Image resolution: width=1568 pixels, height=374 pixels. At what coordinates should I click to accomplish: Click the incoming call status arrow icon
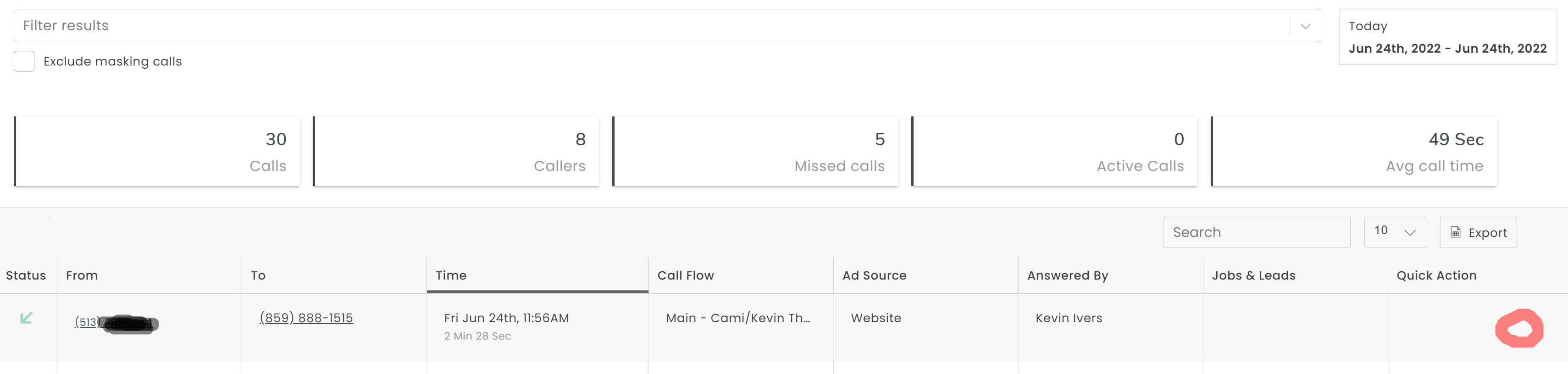click(x=26, y=318)
